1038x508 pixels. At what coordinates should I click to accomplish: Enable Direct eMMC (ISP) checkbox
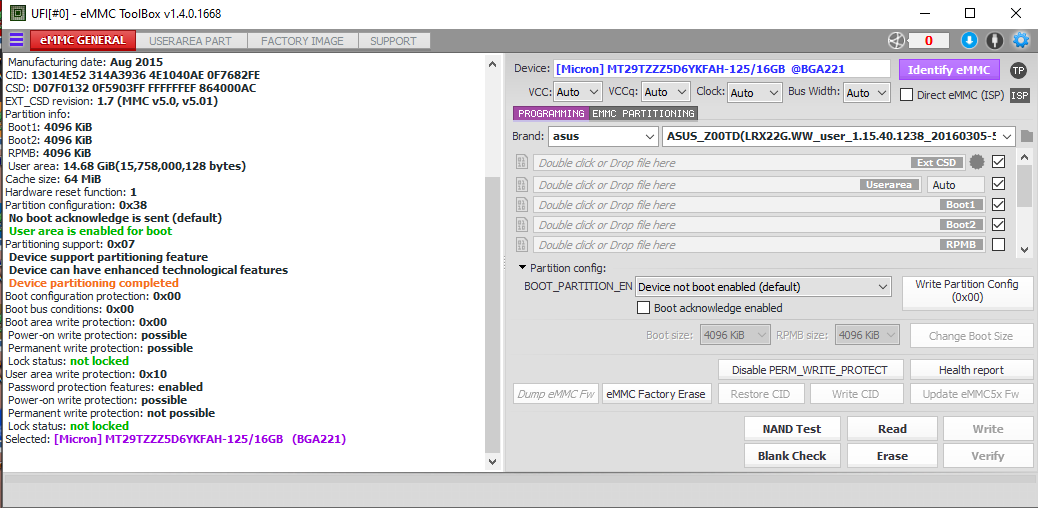[906, 95]
